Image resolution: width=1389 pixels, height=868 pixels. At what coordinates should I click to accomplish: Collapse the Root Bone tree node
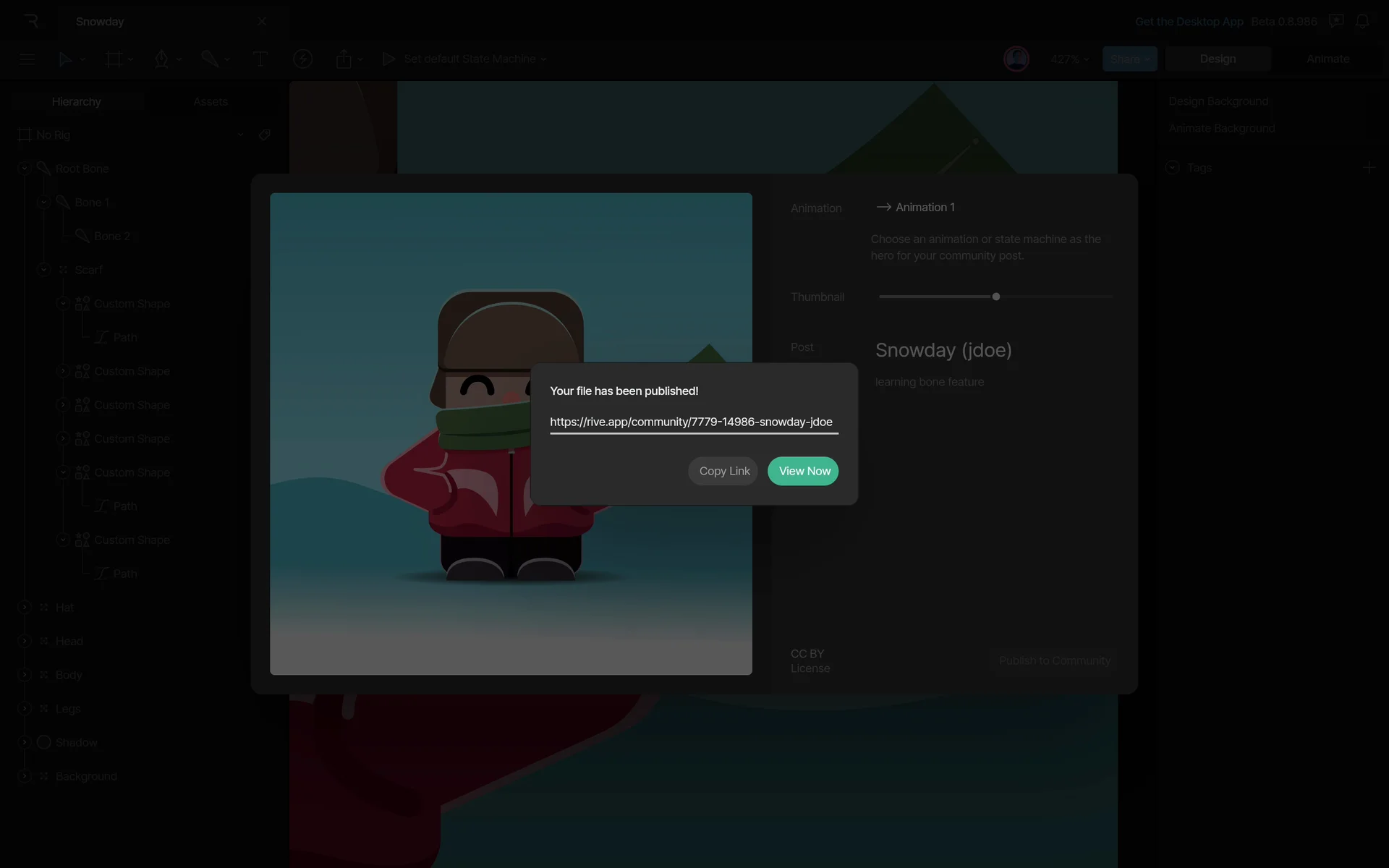click(25, 169)
